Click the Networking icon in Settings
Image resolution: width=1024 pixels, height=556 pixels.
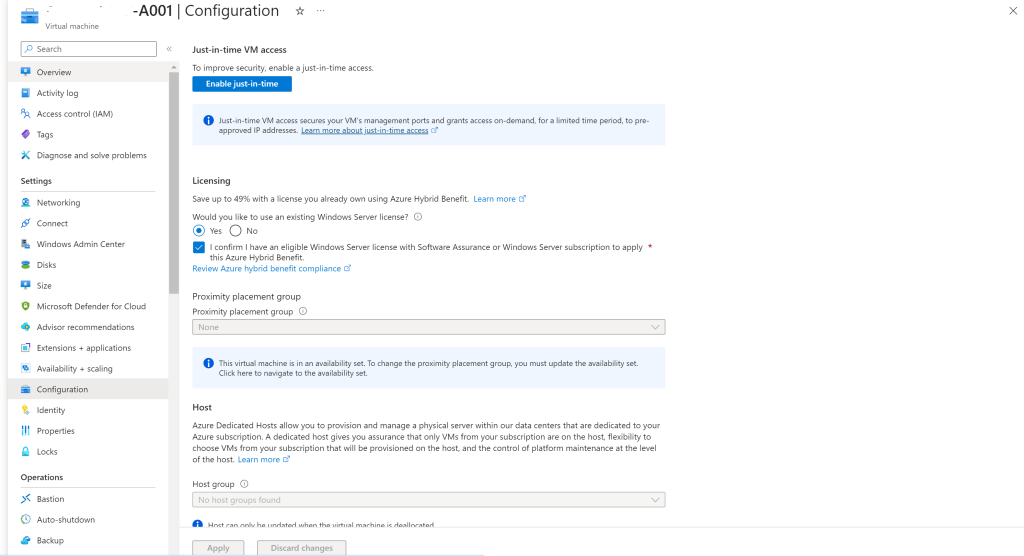pyautogui.click(x=25, y=203)
